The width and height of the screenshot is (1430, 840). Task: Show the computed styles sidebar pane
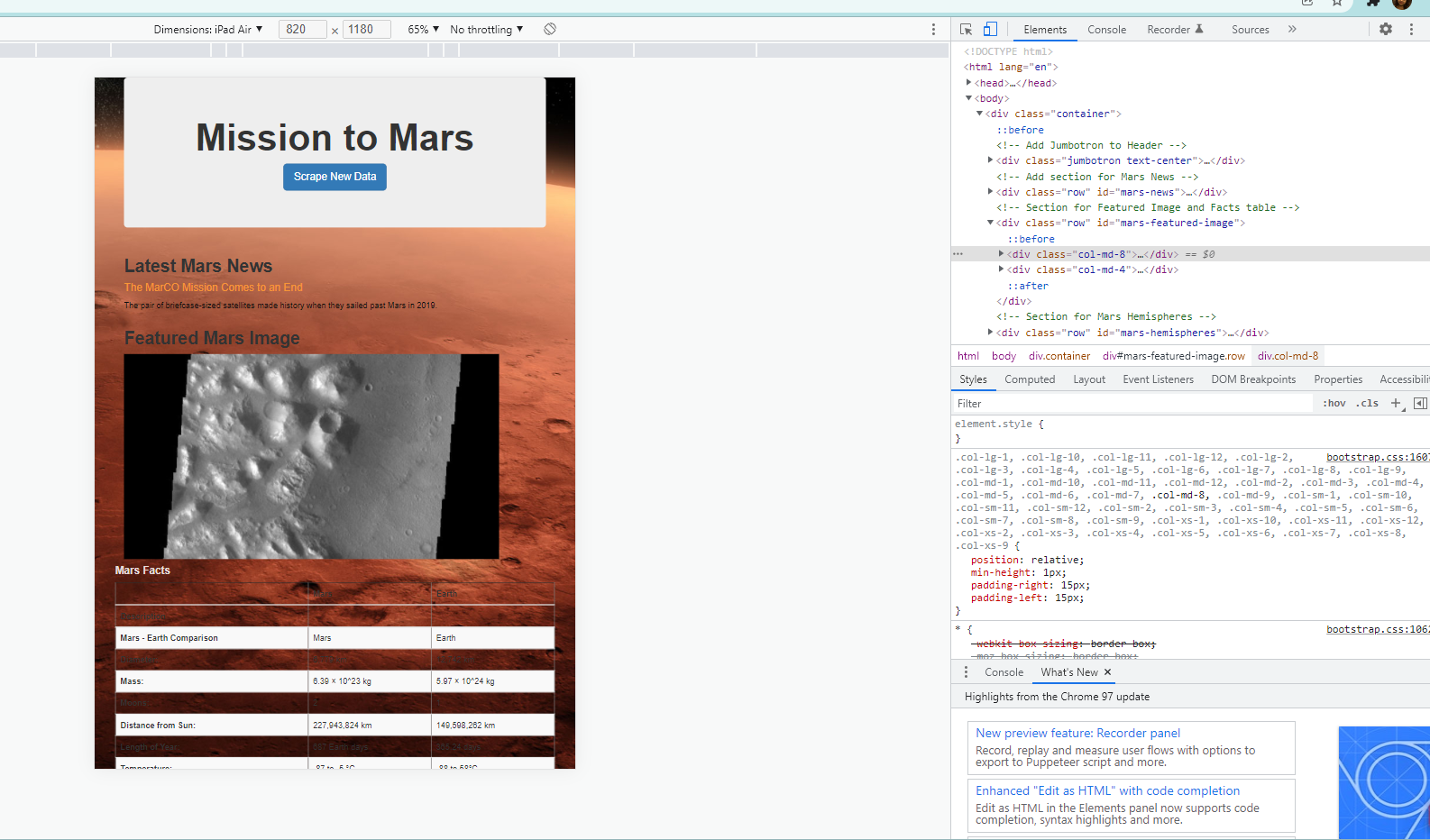coord(1420,404)
